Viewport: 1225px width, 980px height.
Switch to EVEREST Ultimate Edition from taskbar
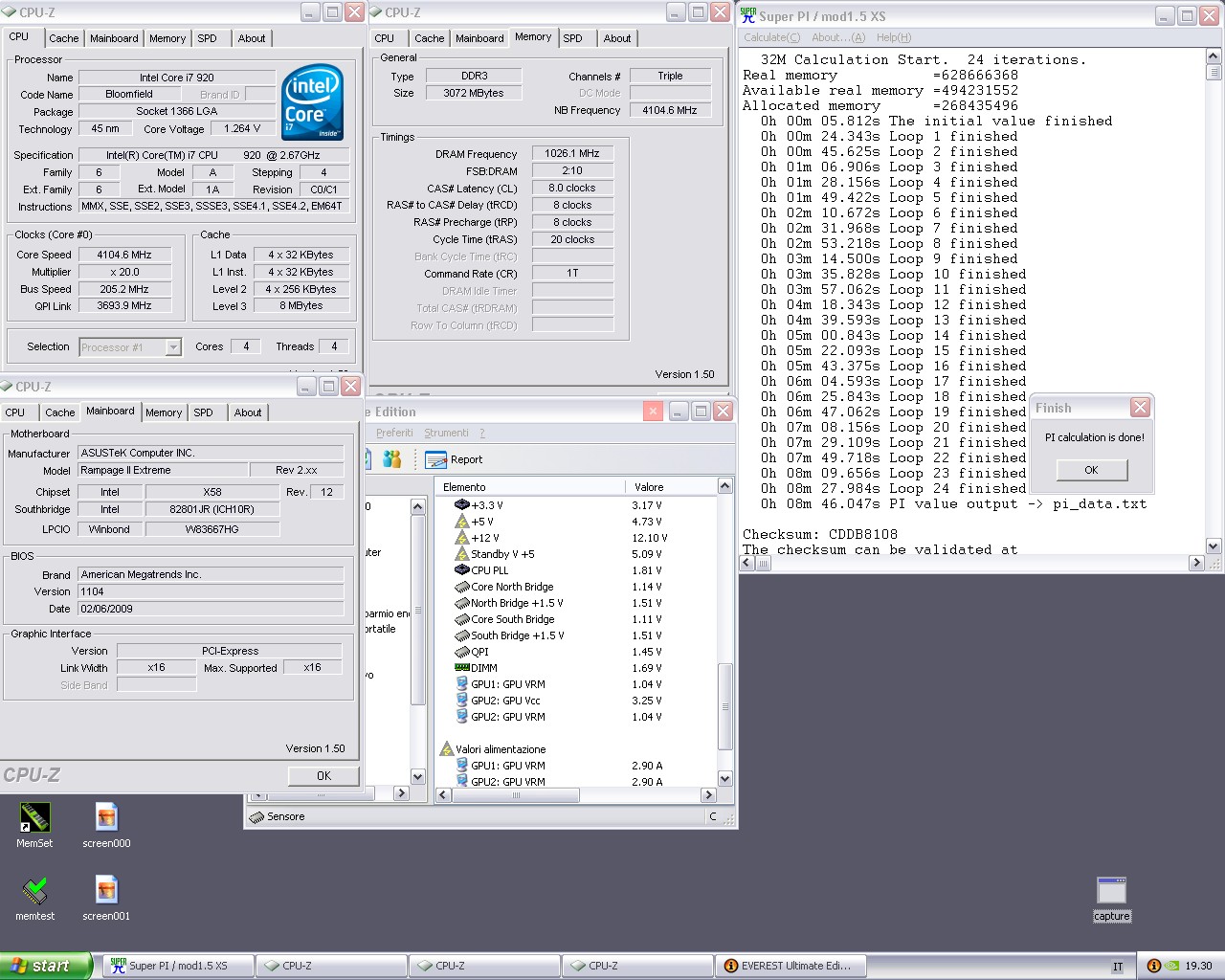click(x=791, y=966)
